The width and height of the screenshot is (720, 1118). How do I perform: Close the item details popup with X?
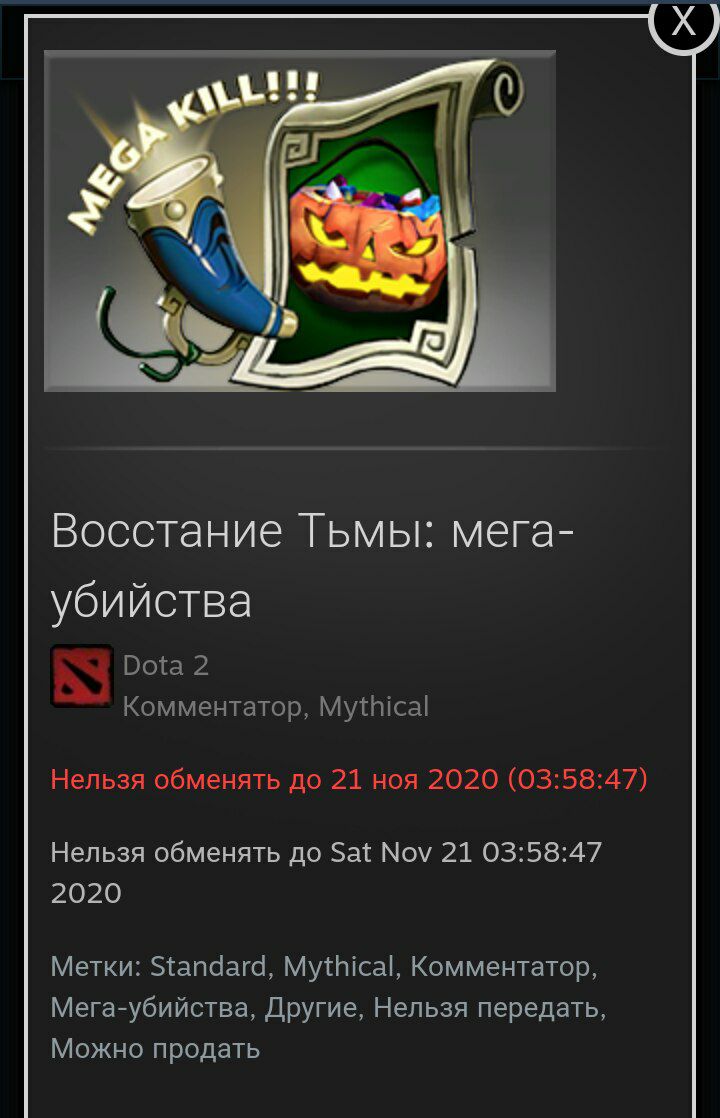683,21
